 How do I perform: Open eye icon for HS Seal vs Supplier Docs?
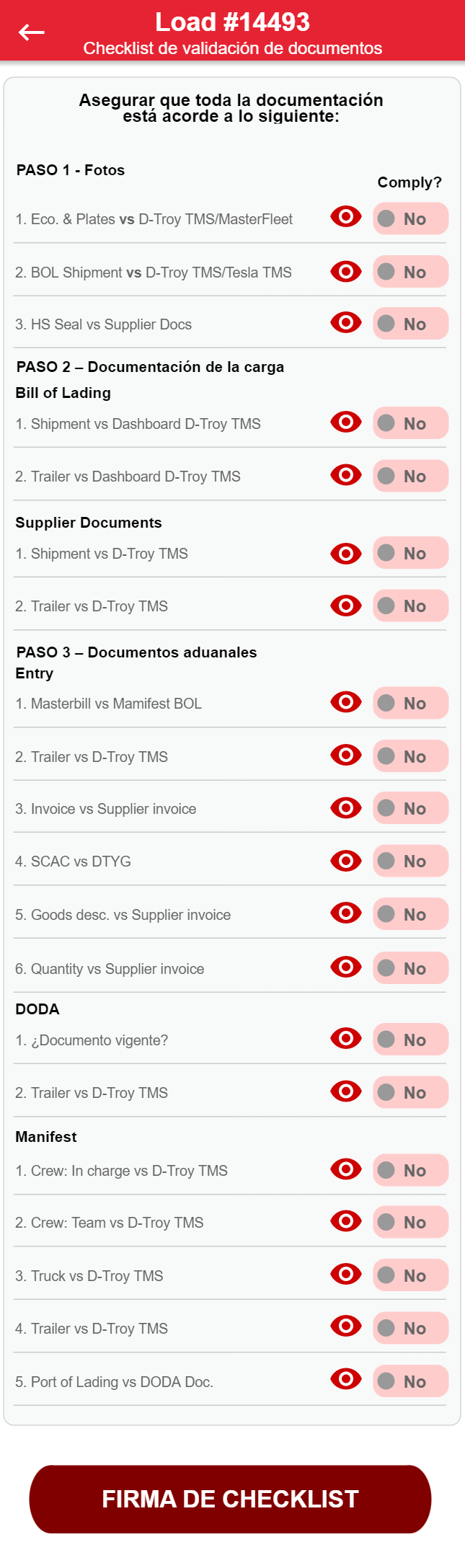point(345,322)
